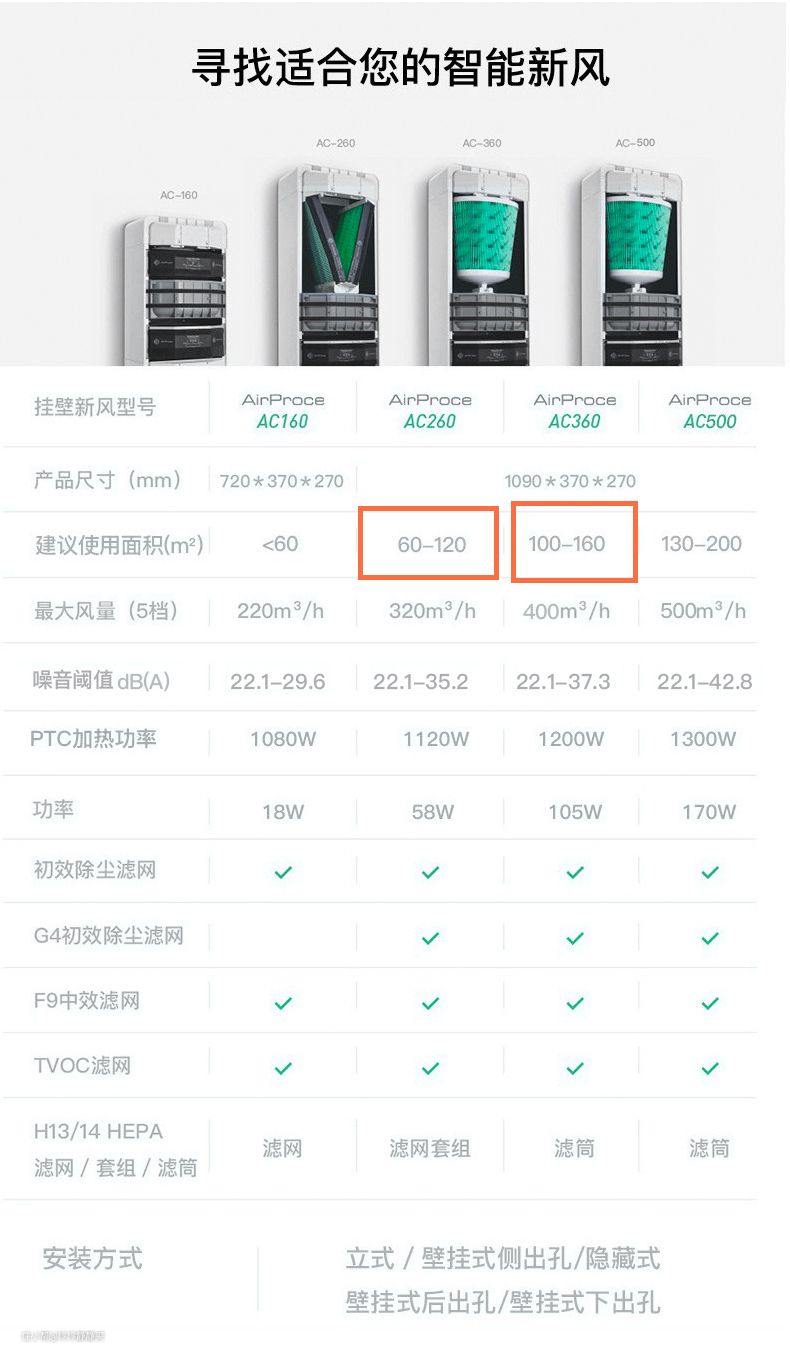Select the AirProce AC260 column header
The width and height of the screenshot is (790, 1364).
click(430, 410)
